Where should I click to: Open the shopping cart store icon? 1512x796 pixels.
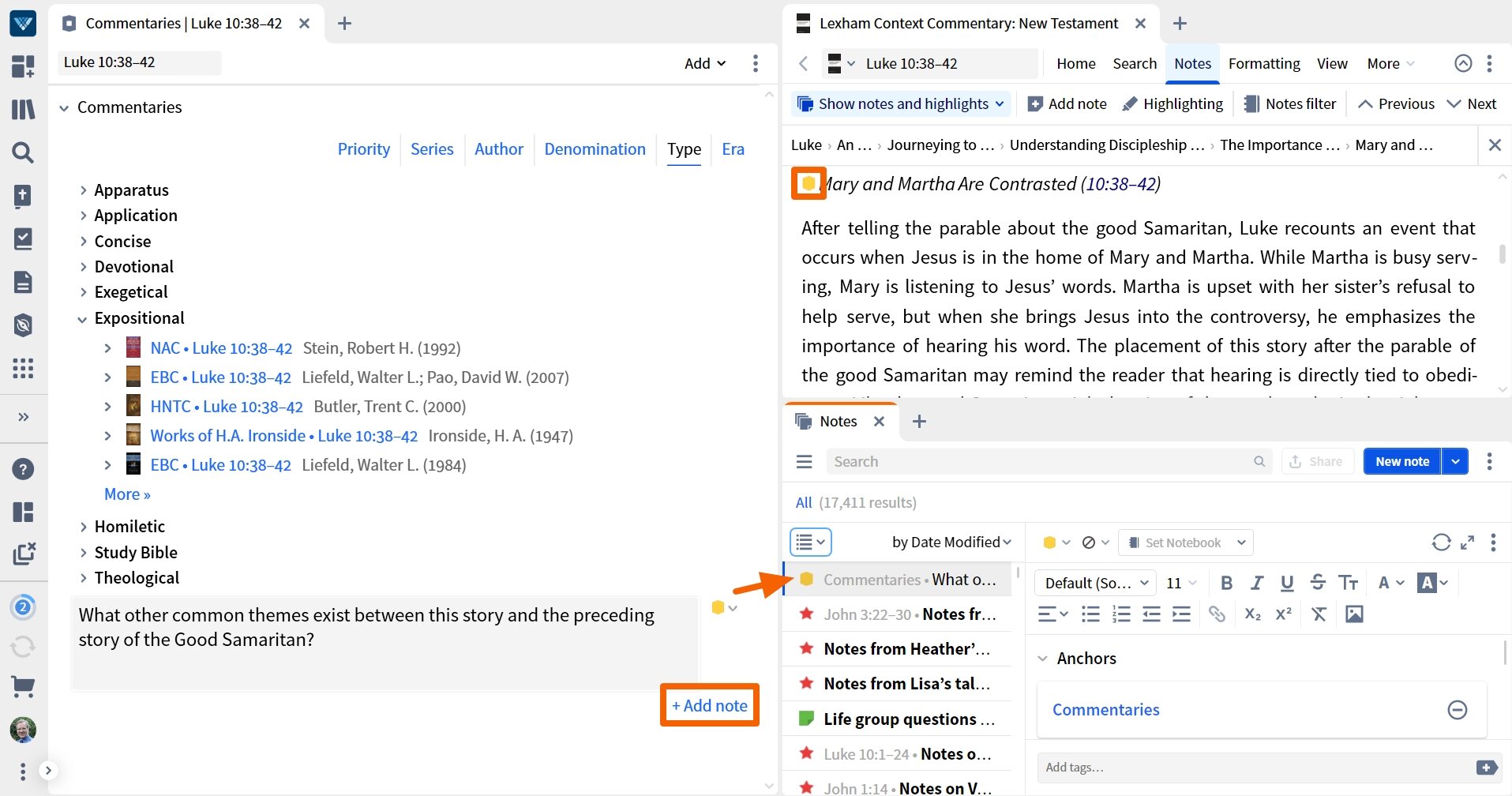(23, 686)
